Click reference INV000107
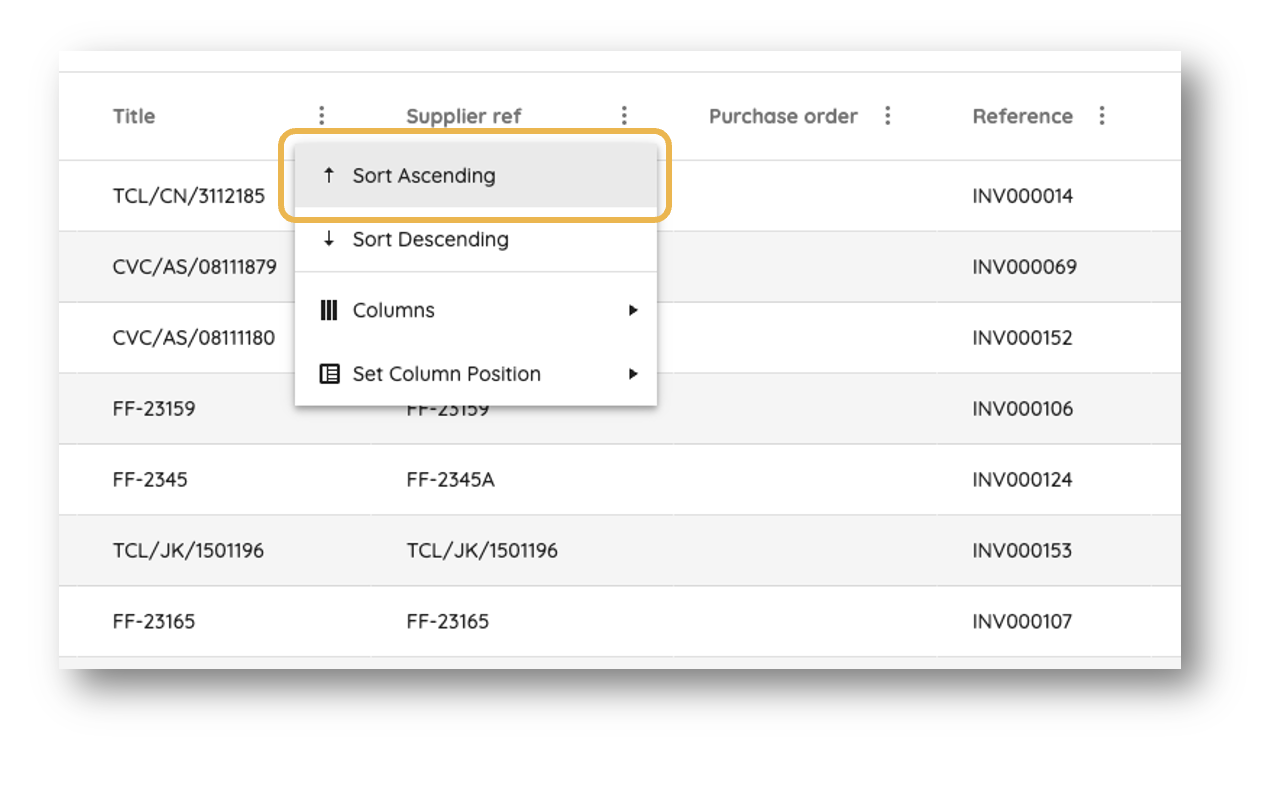Viewport: 1286px width, 790px height. coord(1022,622)
